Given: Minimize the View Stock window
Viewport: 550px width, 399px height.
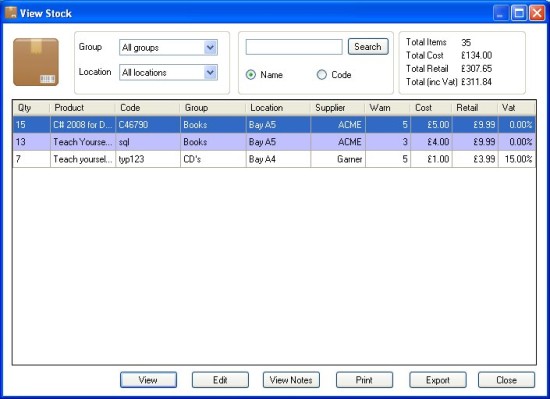Looking at the screenshot, I should pyautogui.click(x=501, y=13).
